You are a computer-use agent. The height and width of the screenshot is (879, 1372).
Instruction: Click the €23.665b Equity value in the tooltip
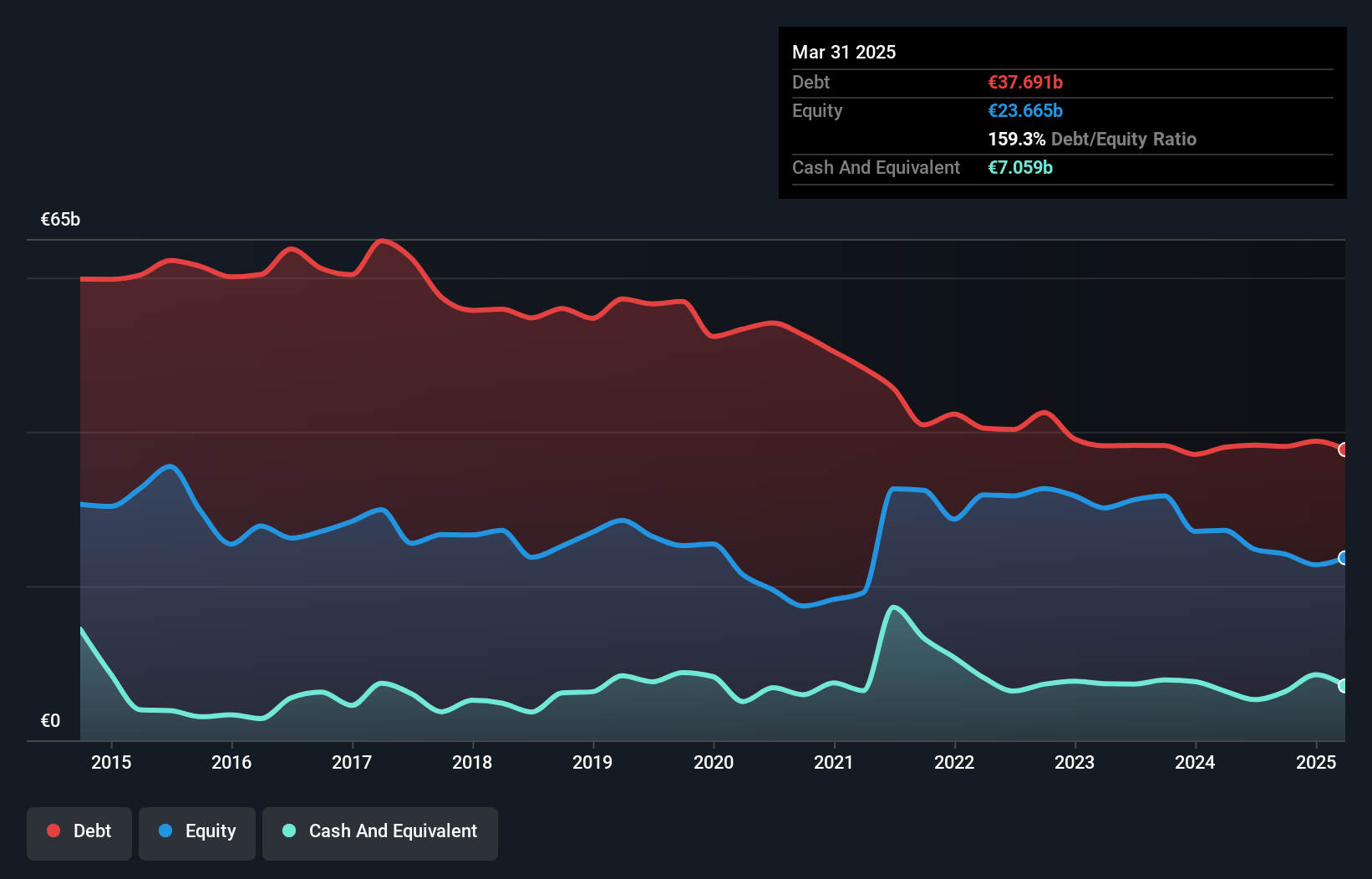click(1025, 110)
